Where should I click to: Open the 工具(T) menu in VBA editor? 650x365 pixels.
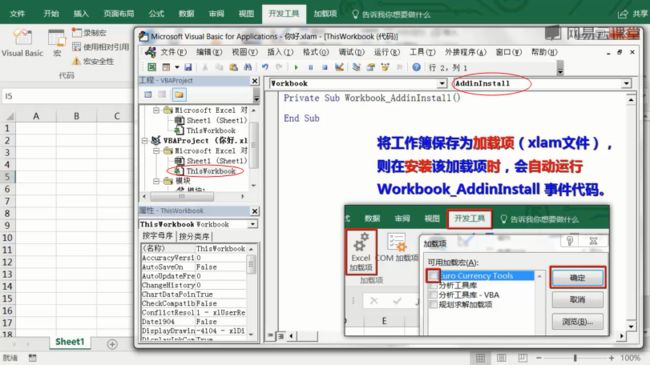(x=422, y=52)
